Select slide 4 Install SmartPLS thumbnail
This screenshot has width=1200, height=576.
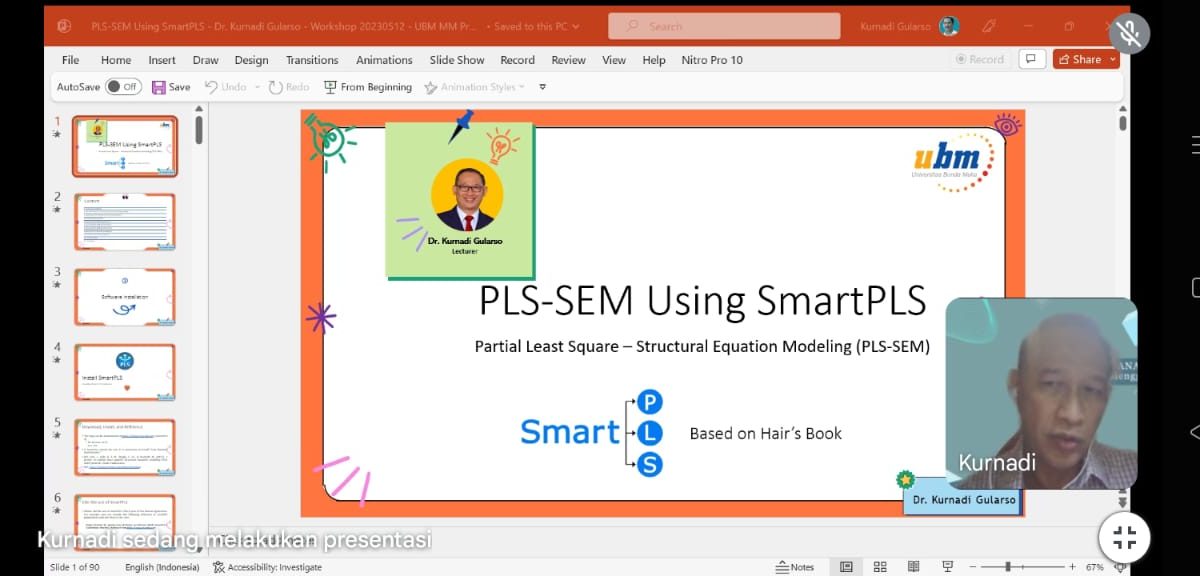(x=125, y=372)
